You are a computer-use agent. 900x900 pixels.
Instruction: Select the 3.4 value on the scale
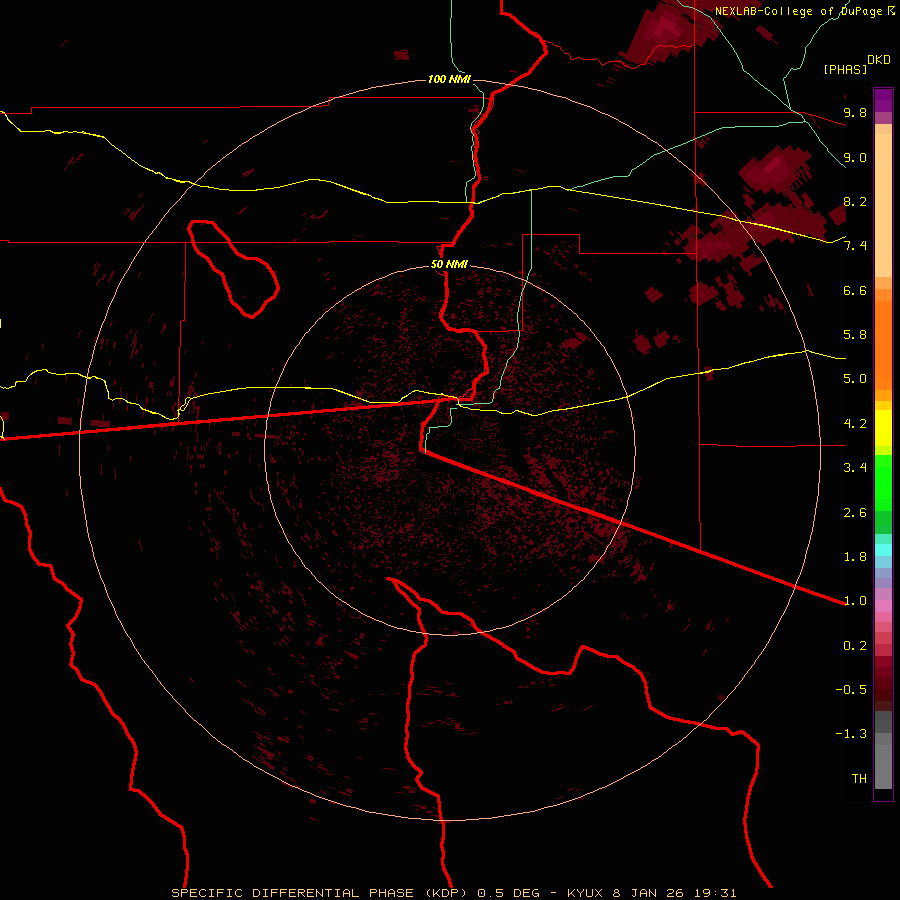[855, 468]
